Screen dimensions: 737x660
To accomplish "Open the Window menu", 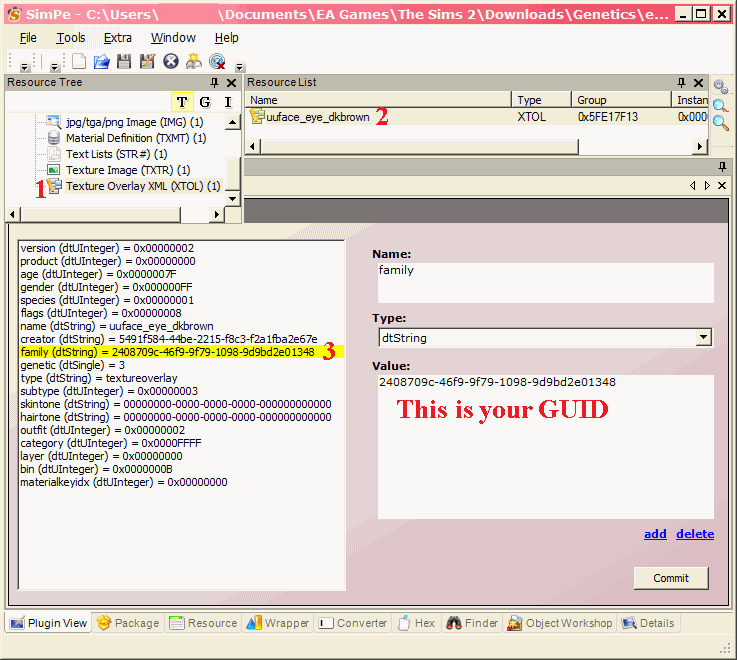I will [173, 38].
